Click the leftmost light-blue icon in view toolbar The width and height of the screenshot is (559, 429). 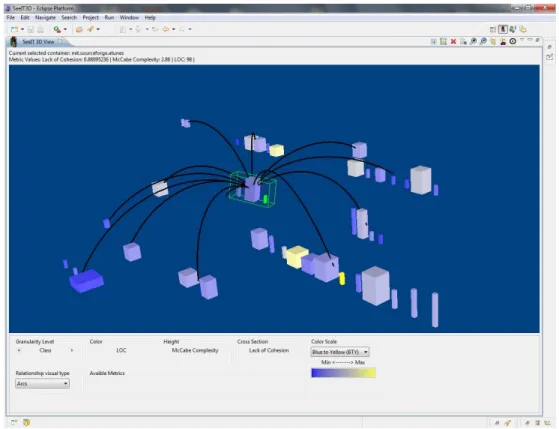click(x=434, y=42)
